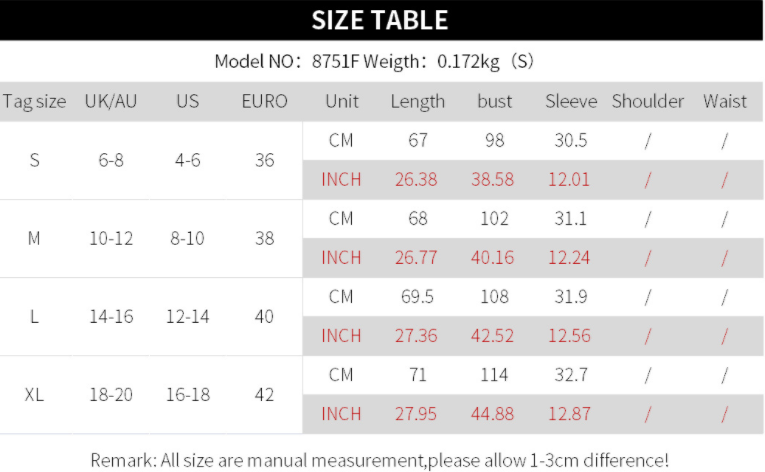Viewport: 765px width, 472px height.
Task: Select the 40.16 inch bust value
Action: [494, 258]
